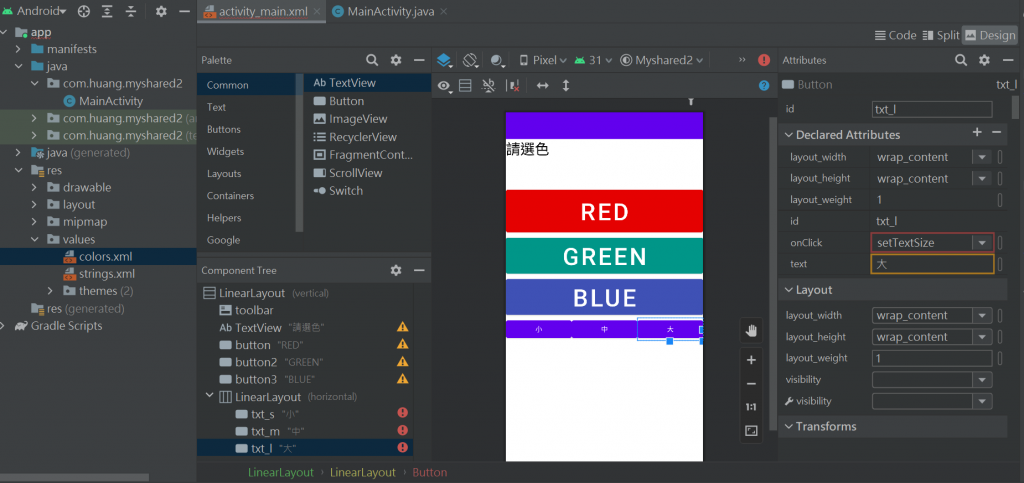This screenshot has width=1024, height=483.
Task: Click the zoom to fit screen icon
Action: 751,431
